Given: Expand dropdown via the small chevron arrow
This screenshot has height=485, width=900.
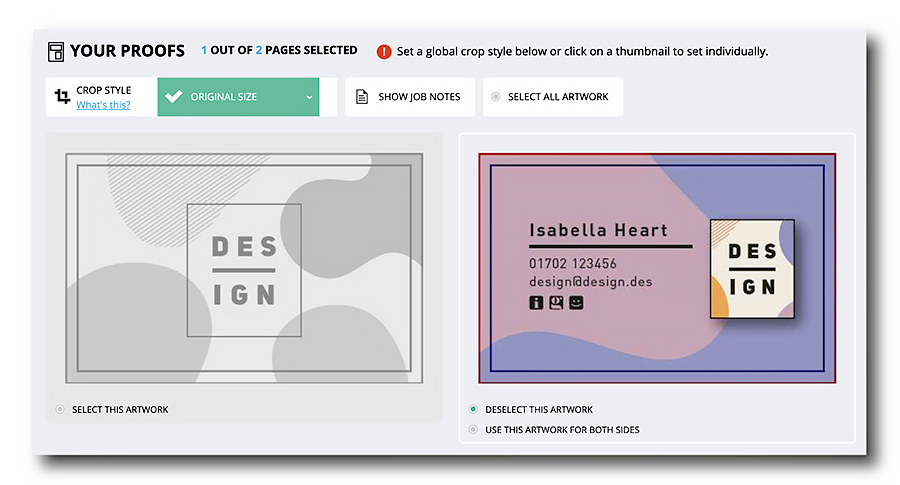Looking at the screenshot, I should (x=309, y=97).
